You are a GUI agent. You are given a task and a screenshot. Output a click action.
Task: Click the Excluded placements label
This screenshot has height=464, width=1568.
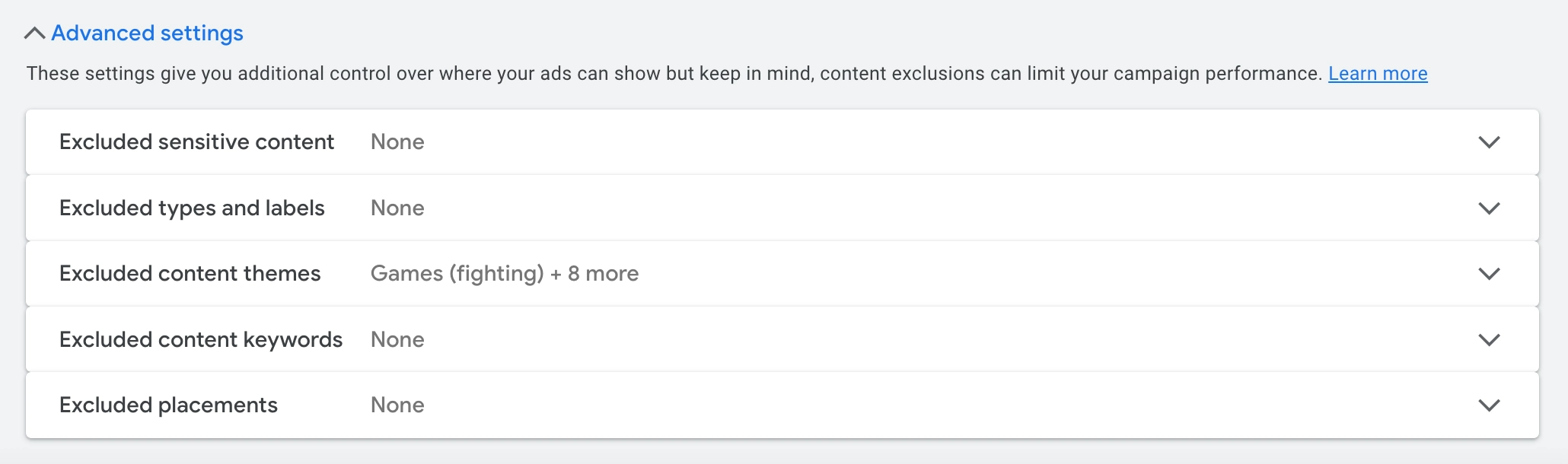pos(168,405)
